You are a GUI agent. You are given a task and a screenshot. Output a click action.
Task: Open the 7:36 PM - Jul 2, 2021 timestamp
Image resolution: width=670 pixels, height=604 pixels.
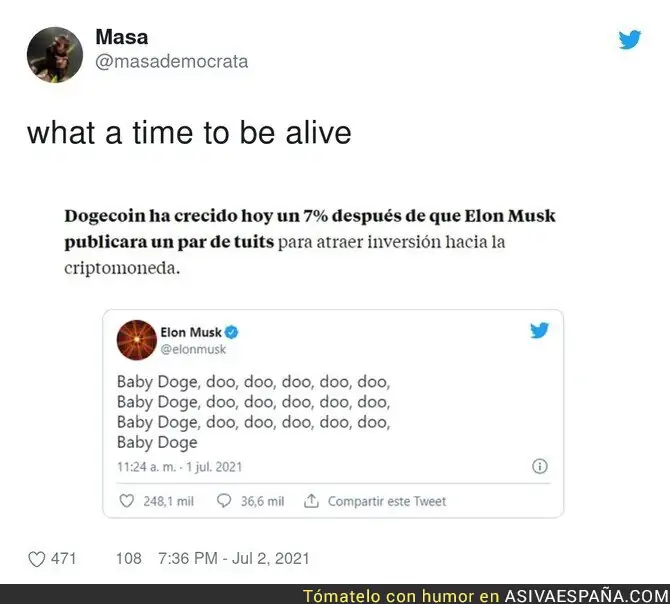(233, 558)
